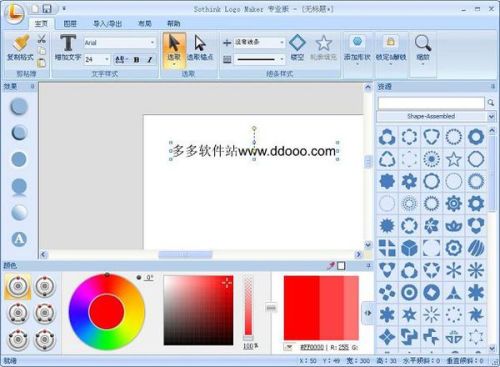Click the Copy icon below the scissors
500x367 pixels.
42,51
